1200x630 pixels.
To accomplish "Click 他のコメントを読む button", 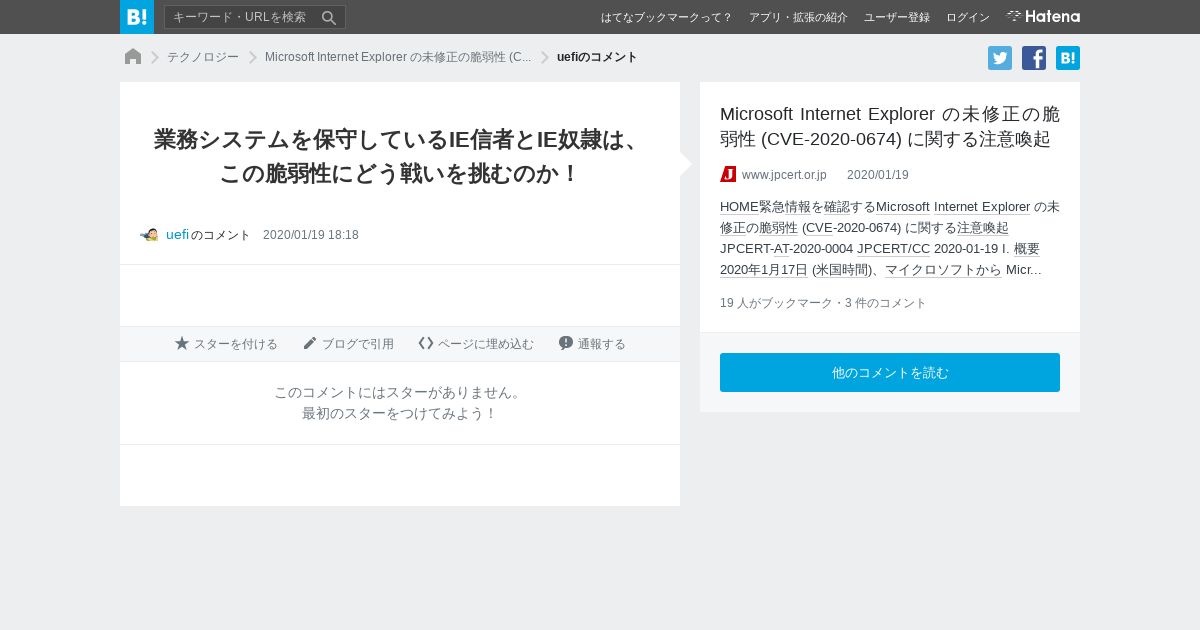I will (890, 372).
